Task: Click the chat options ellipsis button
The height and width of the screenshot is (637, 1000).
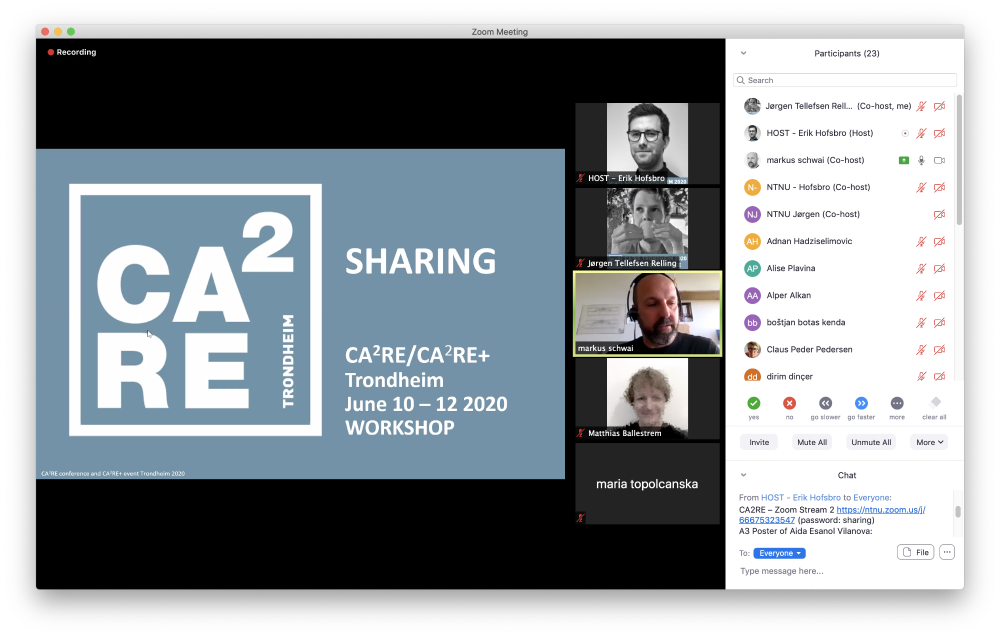Action: pos(947,552)
